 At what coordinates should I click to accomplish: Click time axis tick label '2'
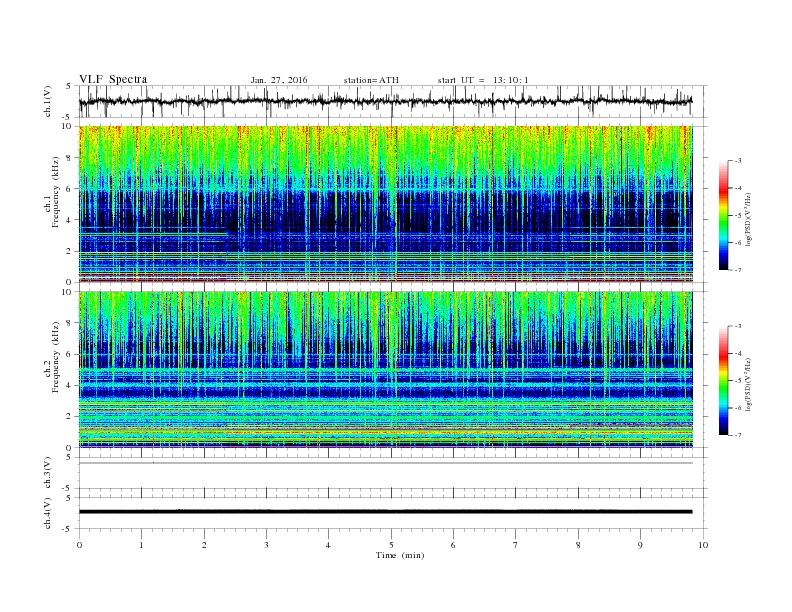coord(204,545)
